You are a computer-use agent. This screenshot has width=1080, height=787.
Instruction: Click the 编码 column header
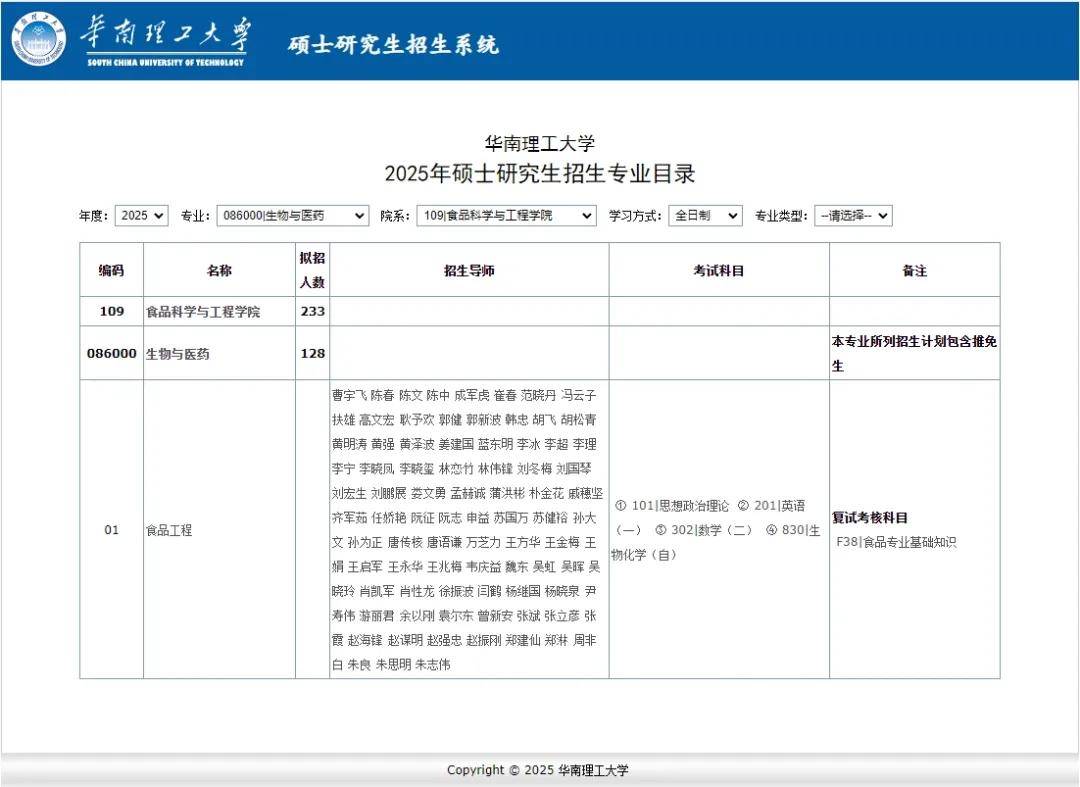pyautogui.click(x=112, y=270)
